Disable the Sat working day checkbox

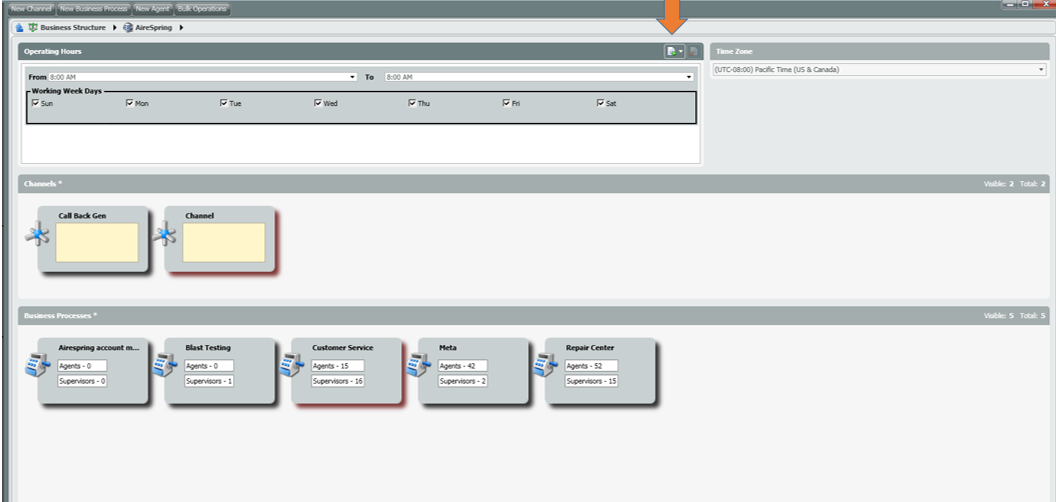click(x=600, y=103)
